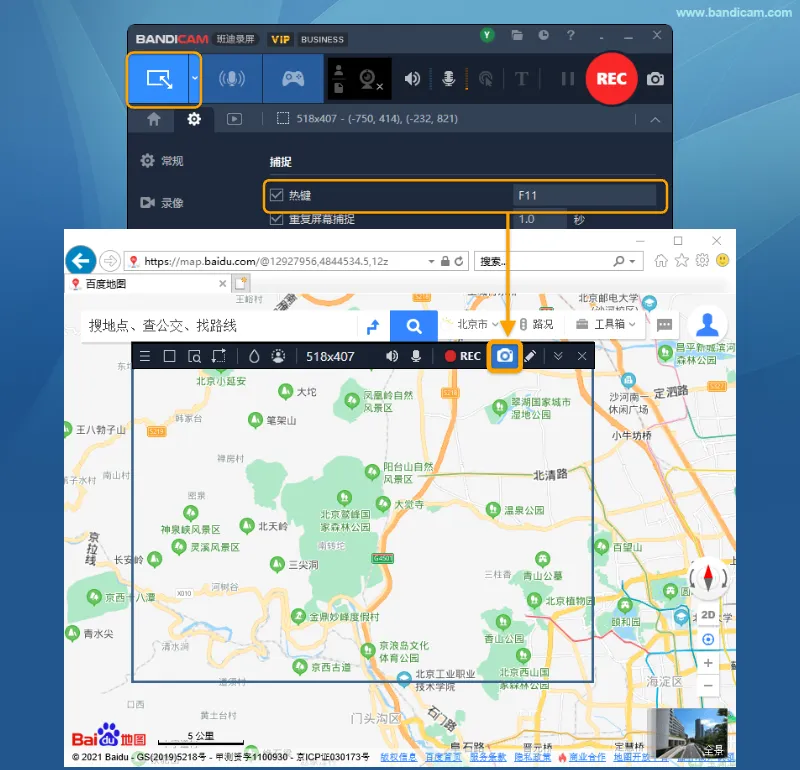
Task: Take screenshot with Bandicam main camera icon
Action: tap(655, 79)
